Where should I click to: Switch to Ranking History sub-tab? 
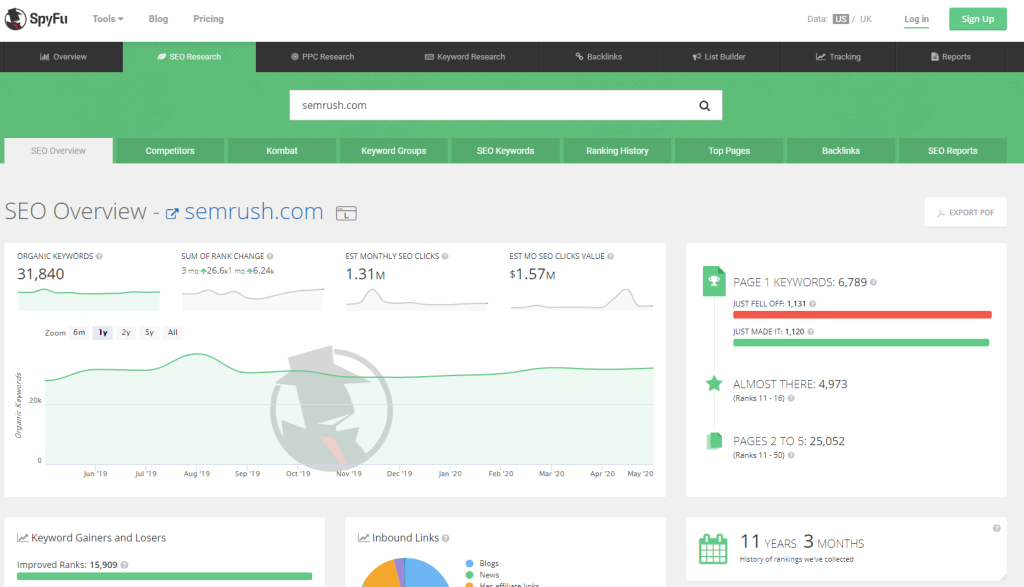pos(617,151)
